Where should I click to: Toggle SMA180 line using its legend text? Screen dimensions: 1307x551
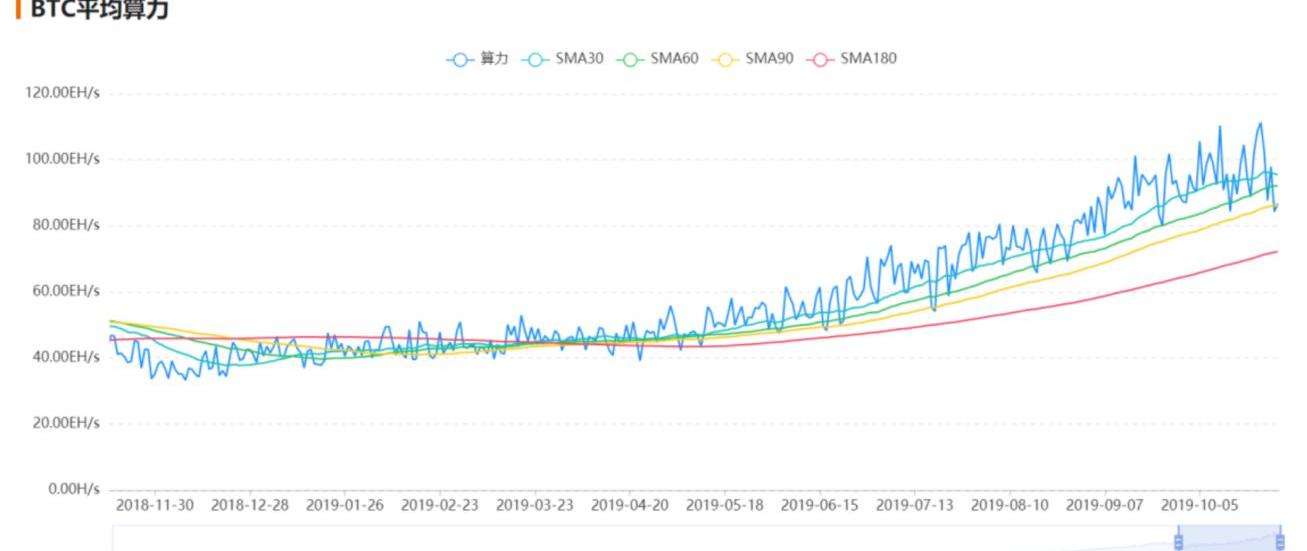868,59
